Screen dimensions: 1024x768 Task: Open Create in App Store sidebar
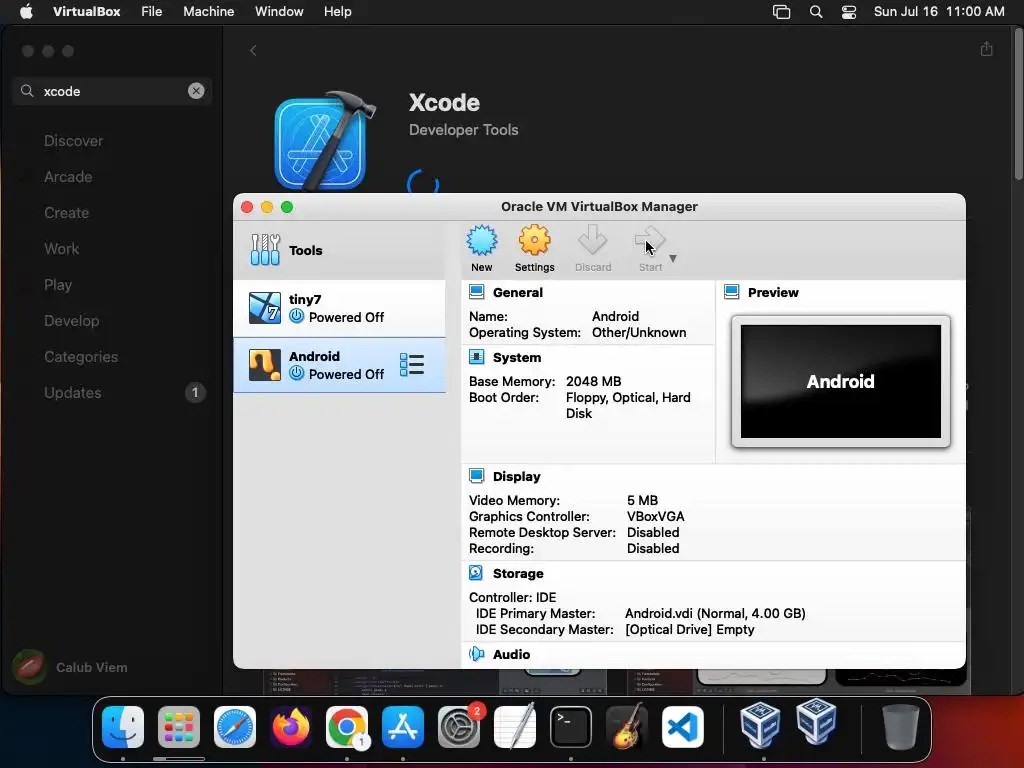[67, 213]
